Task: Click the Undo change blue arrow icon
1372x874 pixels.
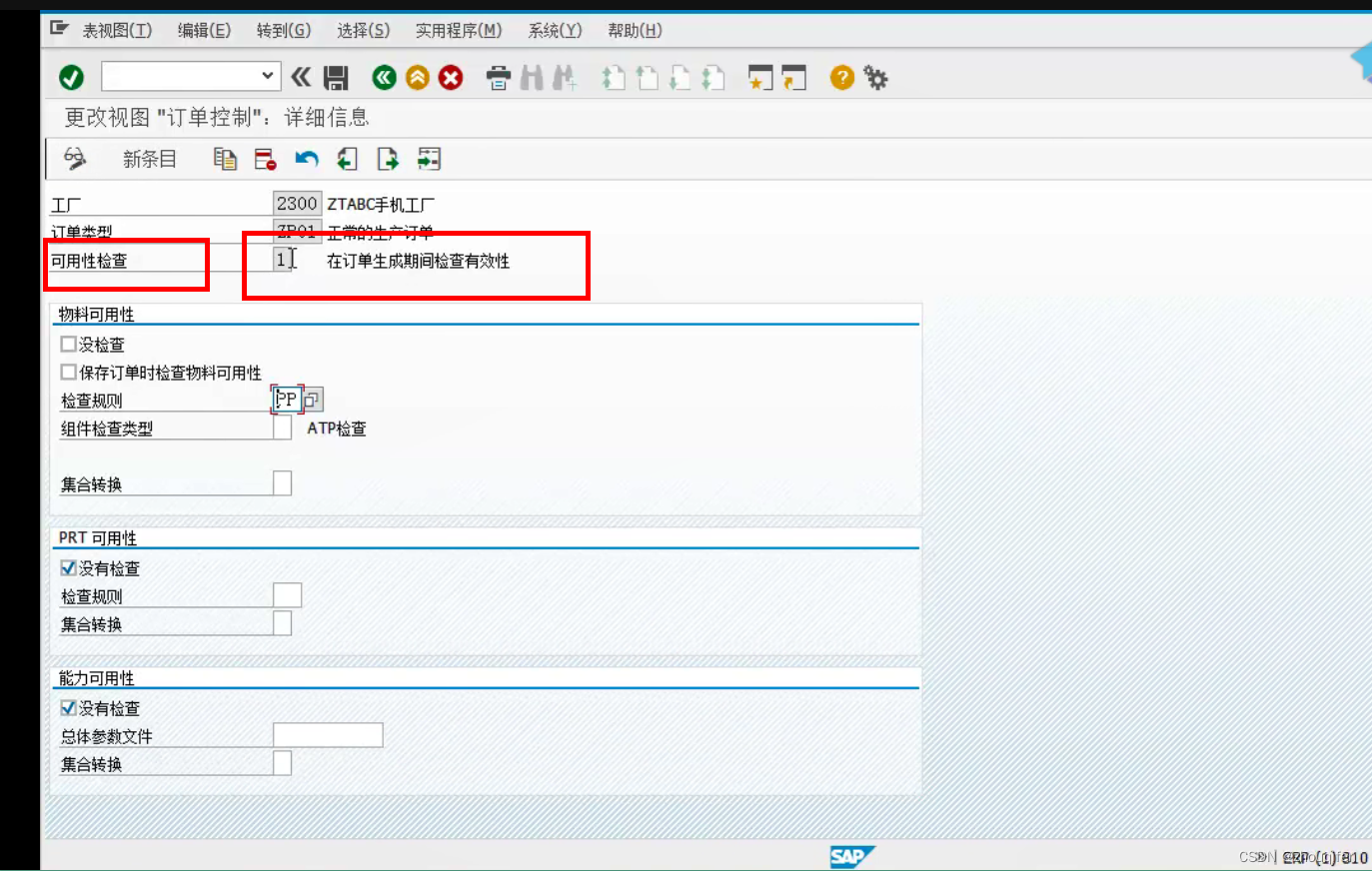Action: pyautogui.click(x=306, y=158)
